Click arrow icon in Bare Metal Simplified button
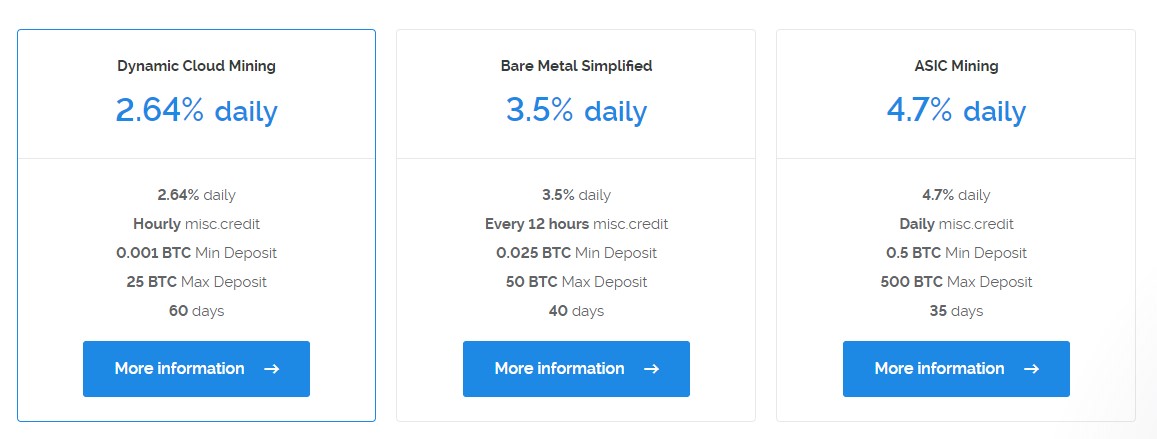1157x439 pixels. click(x=651, y=369)
